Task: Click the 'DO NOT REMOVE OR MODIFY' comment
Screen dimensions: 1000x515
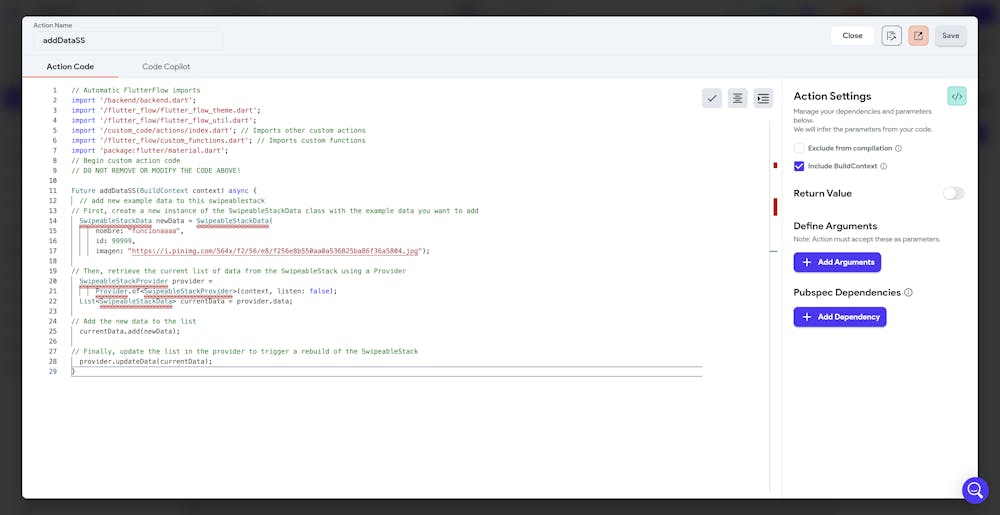Action: (x=156, y=171)
